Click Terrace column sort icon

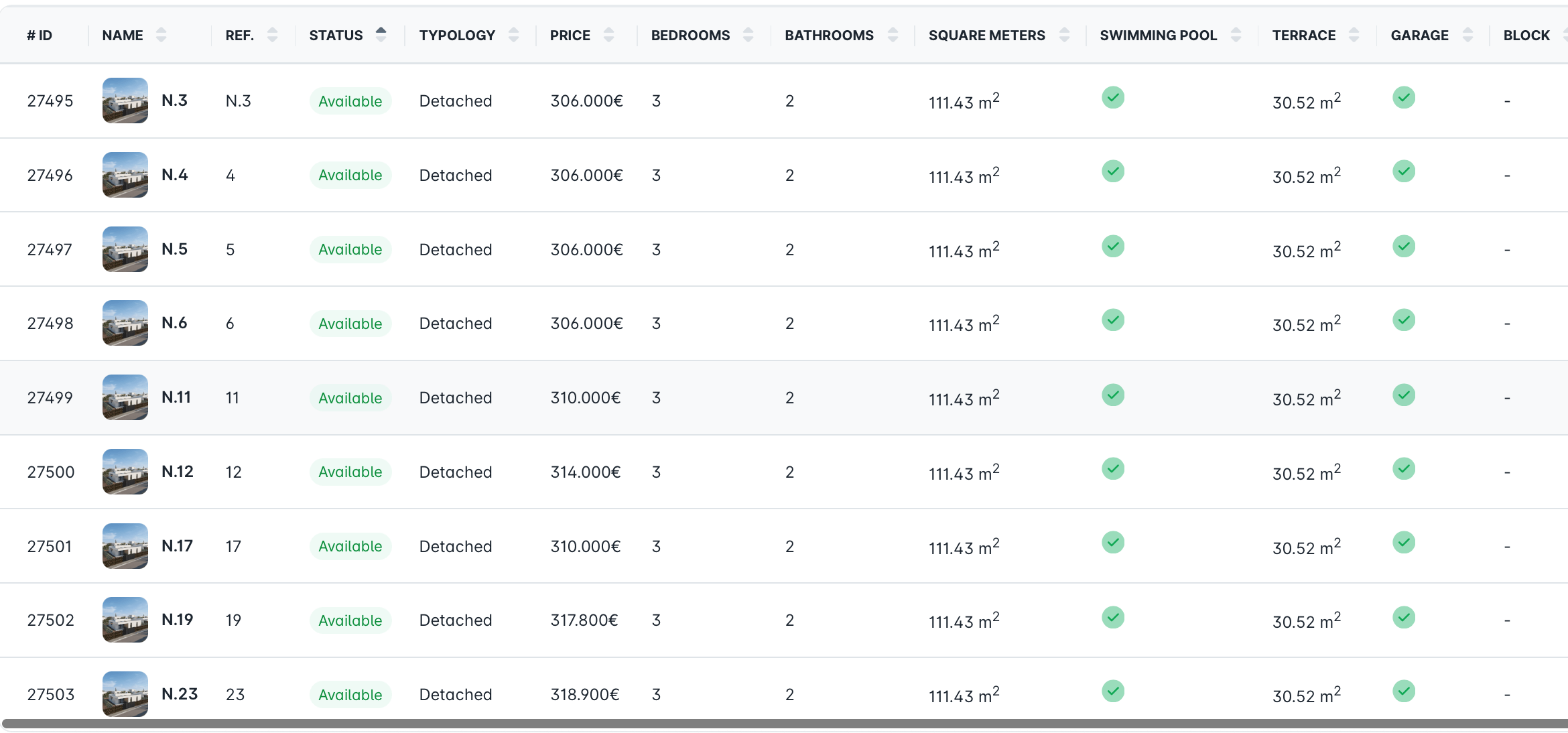[x=1354, y=35]
